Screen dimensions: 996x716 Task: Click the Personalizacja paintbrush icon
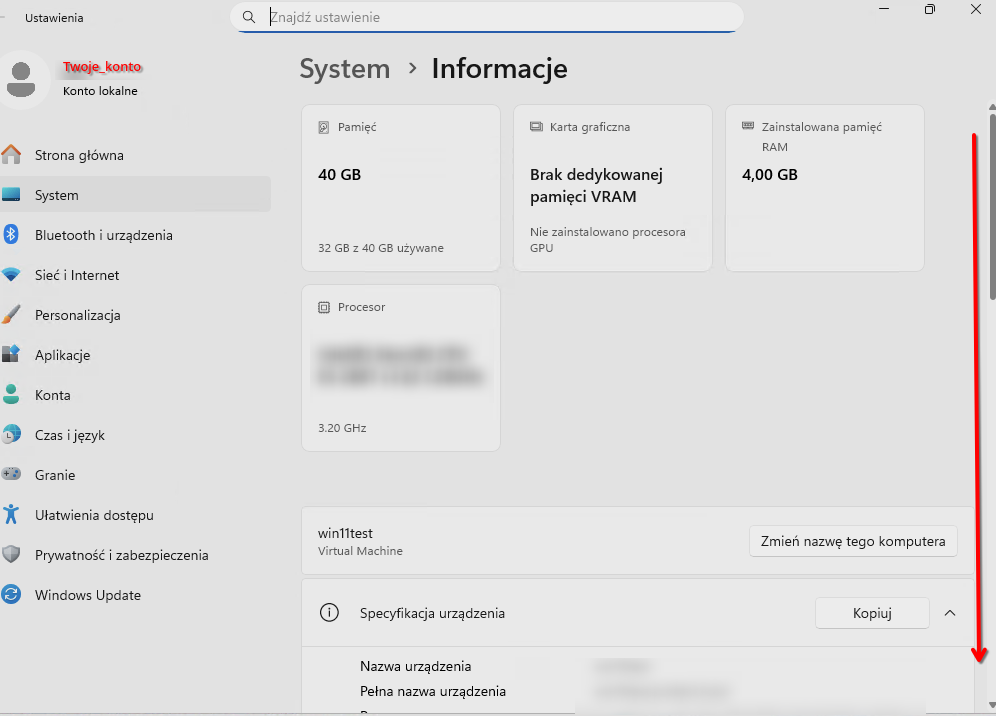pyautogui.click(x=11, y=315)
